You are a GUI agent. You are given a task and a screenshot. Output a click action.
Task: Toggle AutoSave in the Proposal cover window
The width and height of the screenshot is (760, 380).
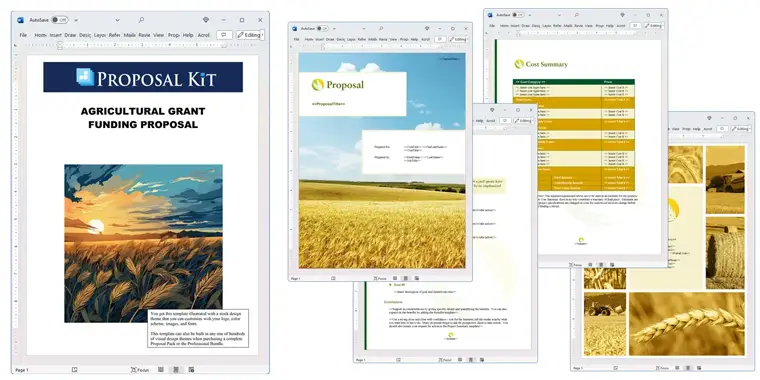pyautogui.click(x=322, y=29)
